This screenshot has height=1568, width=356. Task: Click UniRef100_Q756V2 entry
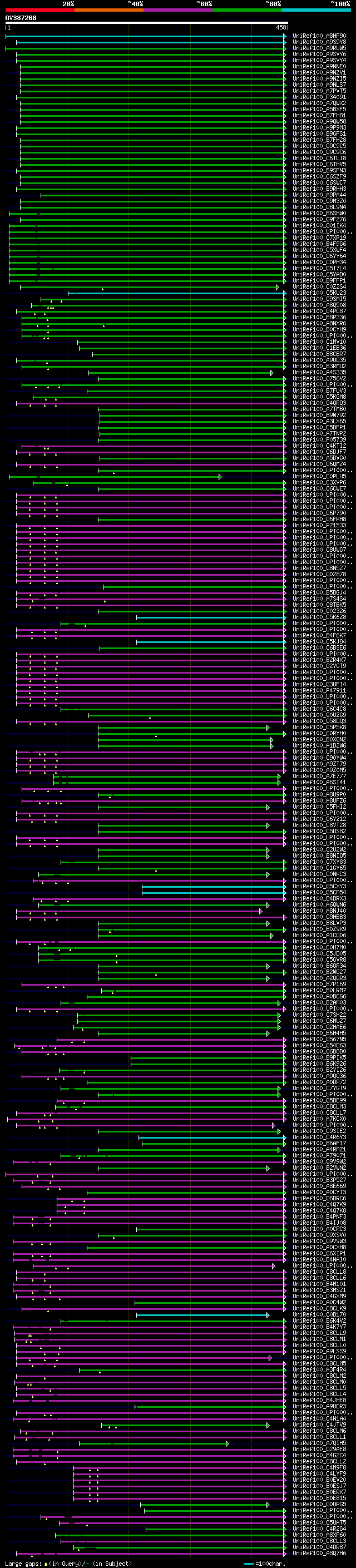pos(319,379)
